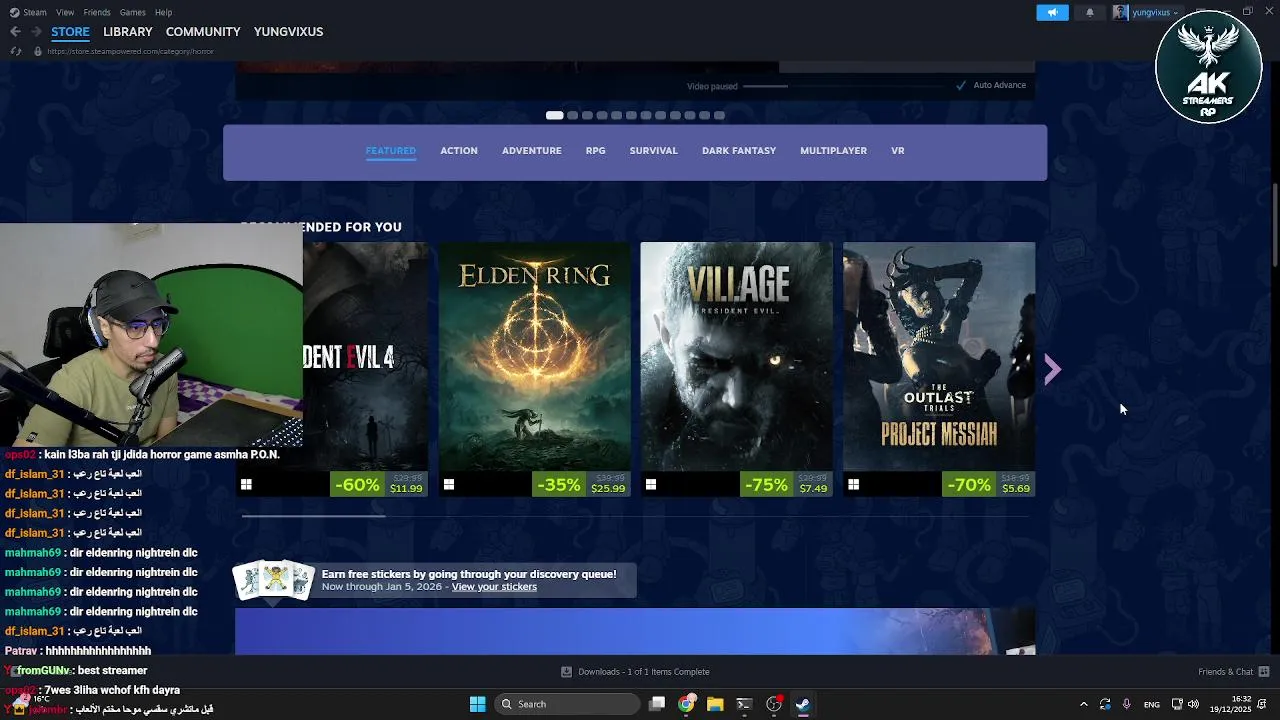Open the yungvixus account dropdown

coord(1154,12)
